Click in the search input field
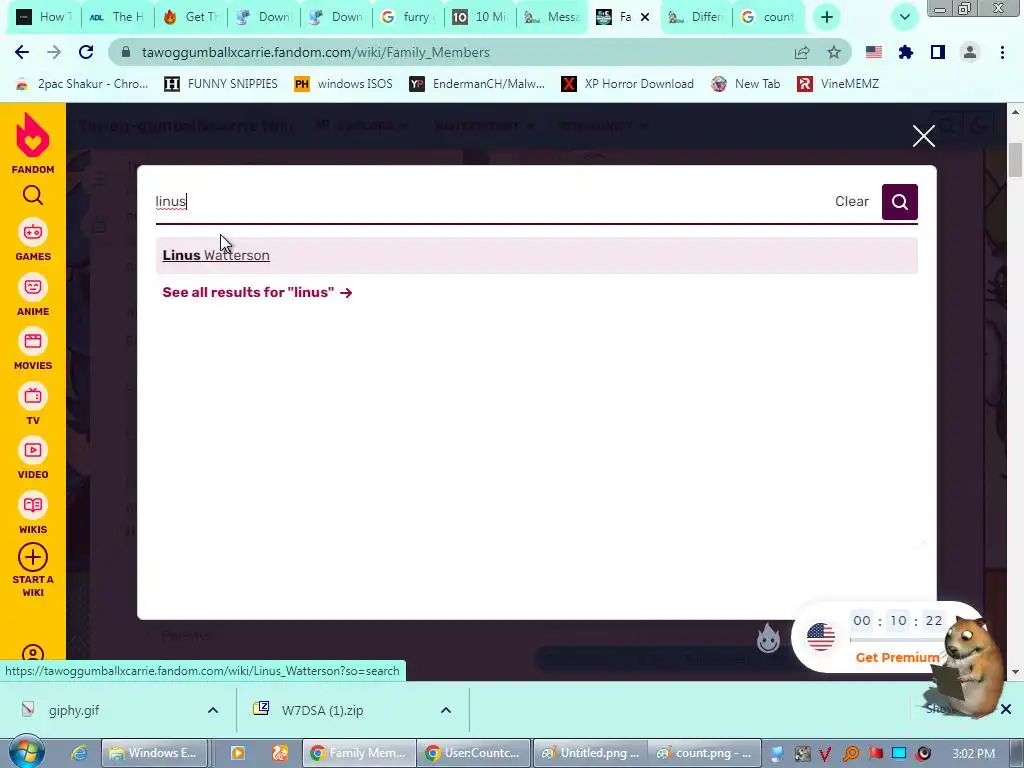Image resolution: width=1024 pixels, height=768 pixels. [x=490, y=202]
